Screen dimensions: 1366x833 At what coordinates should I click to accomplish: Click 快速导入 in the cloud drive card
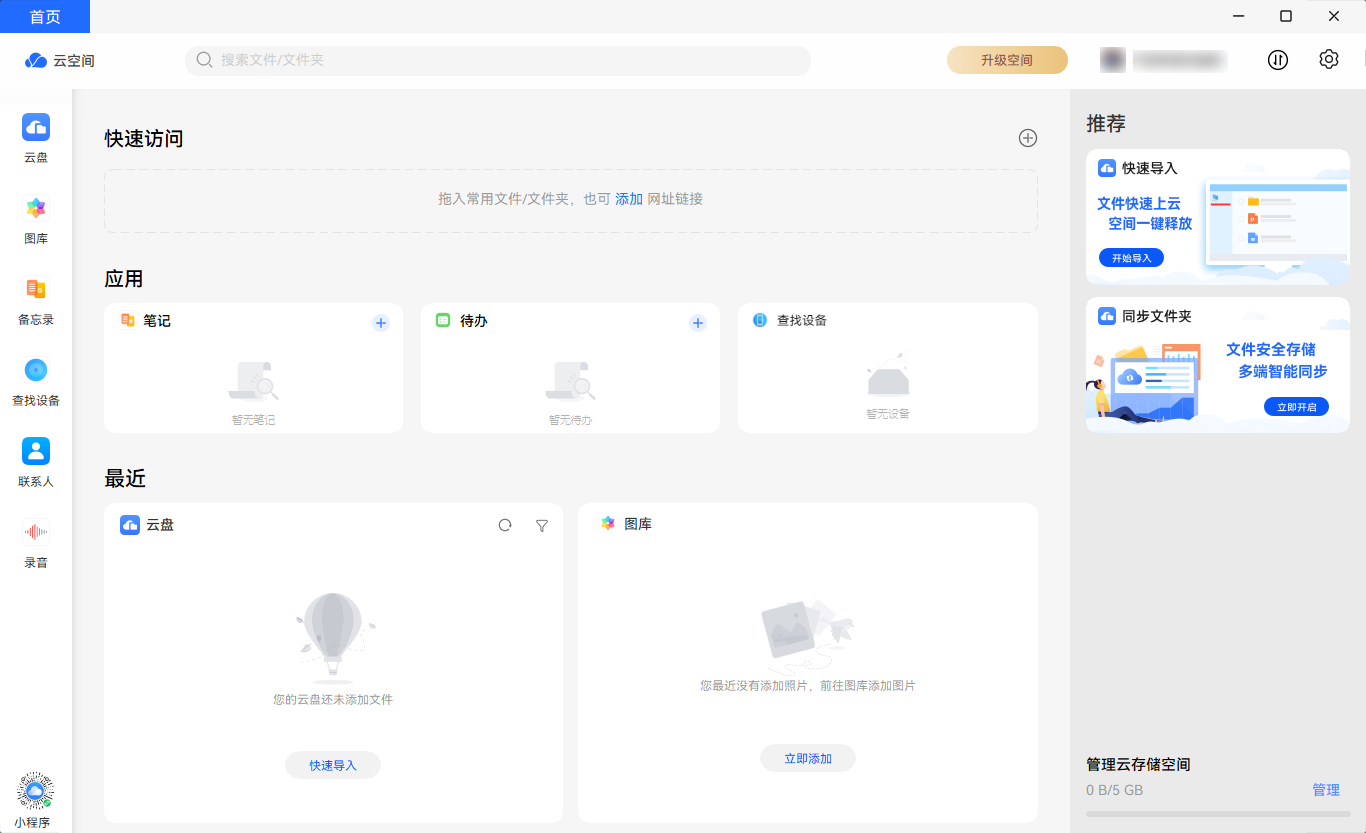click(333, 764)
